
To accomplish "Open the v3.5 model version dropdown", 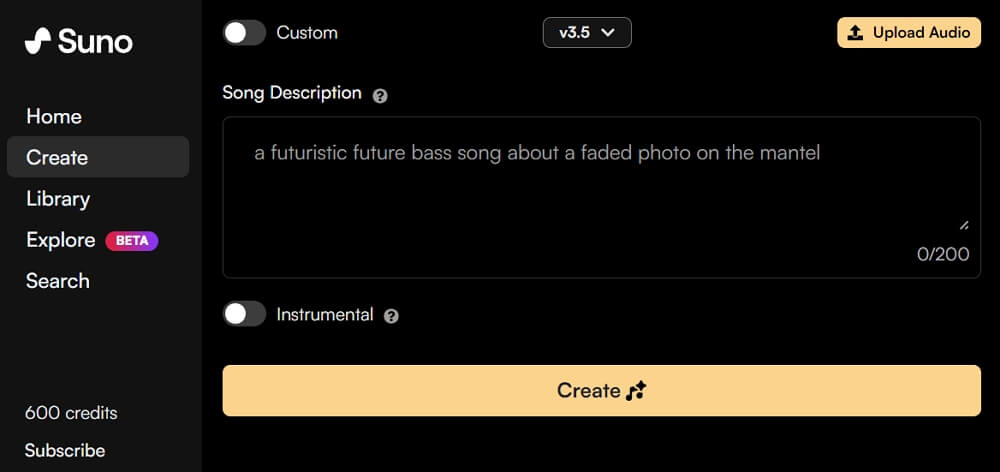I will (587, 33).
